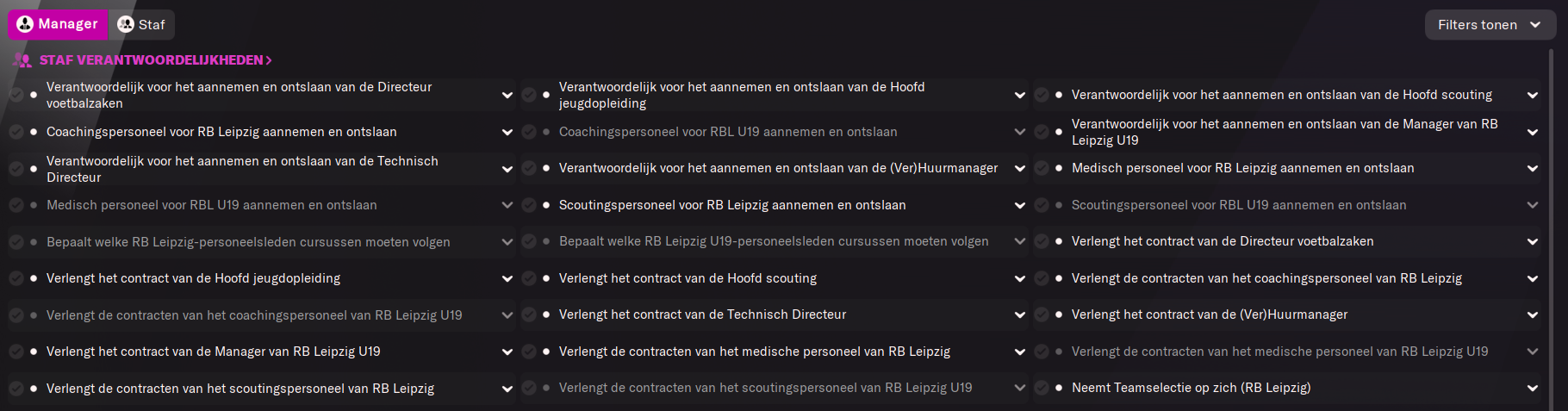
Task: Open dropdown for (Ver)Huurmanager aannemen en ontslaan
Action: point(1019,168)
